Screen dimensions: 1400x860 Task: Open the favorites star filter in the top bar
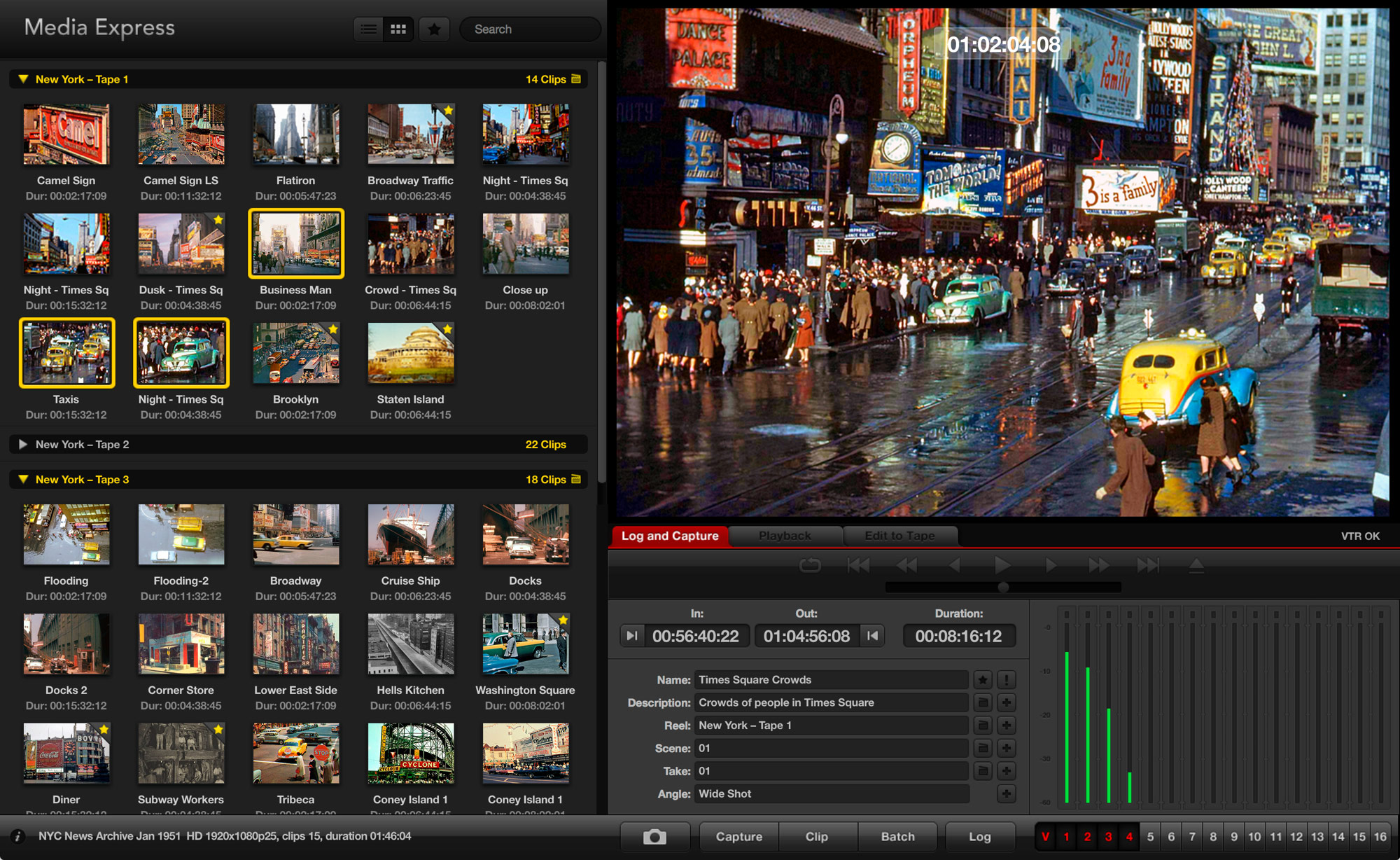(434, 29)
